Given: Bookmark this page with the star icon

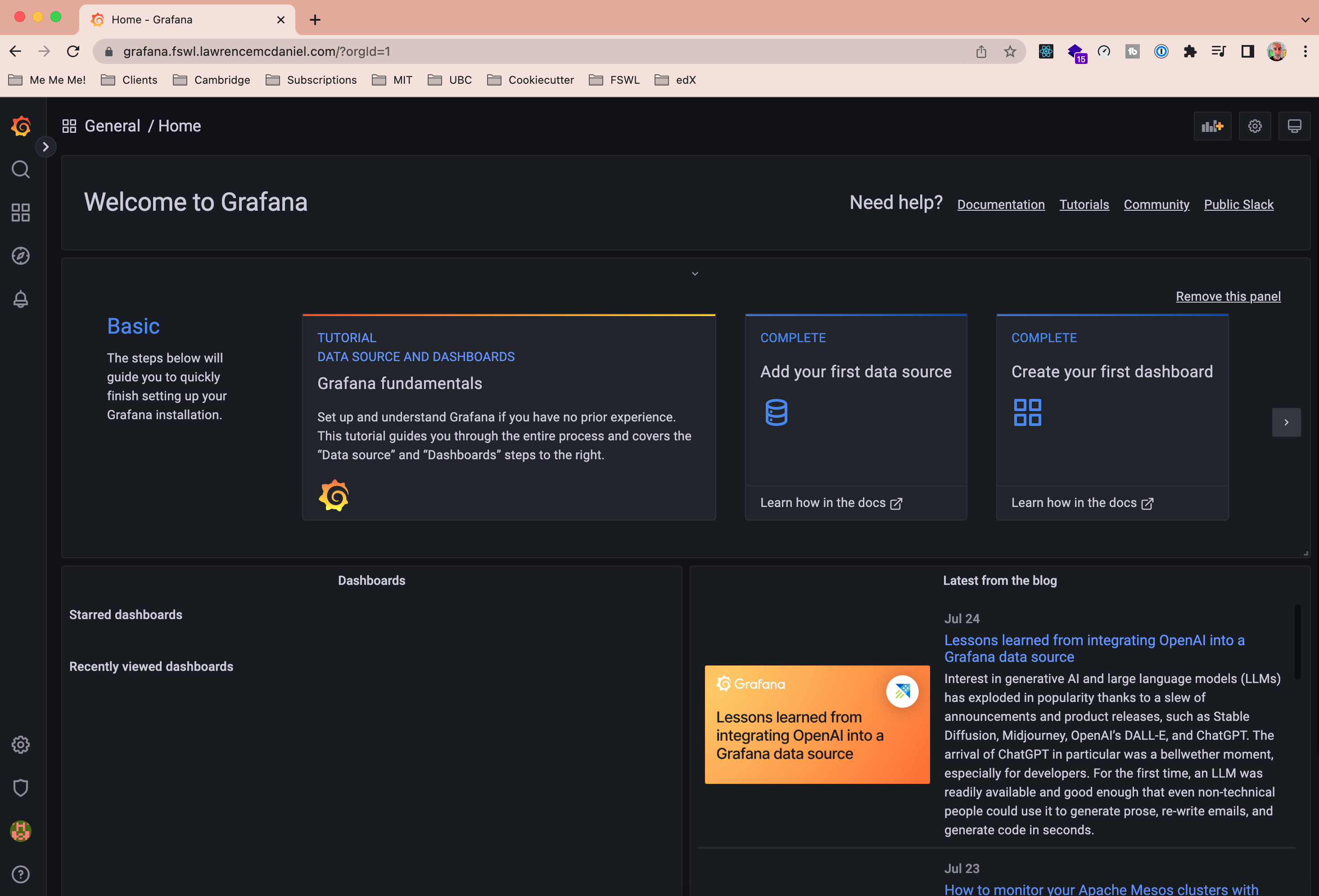Looking at the screenshot, I should [x=1010, y=52].
